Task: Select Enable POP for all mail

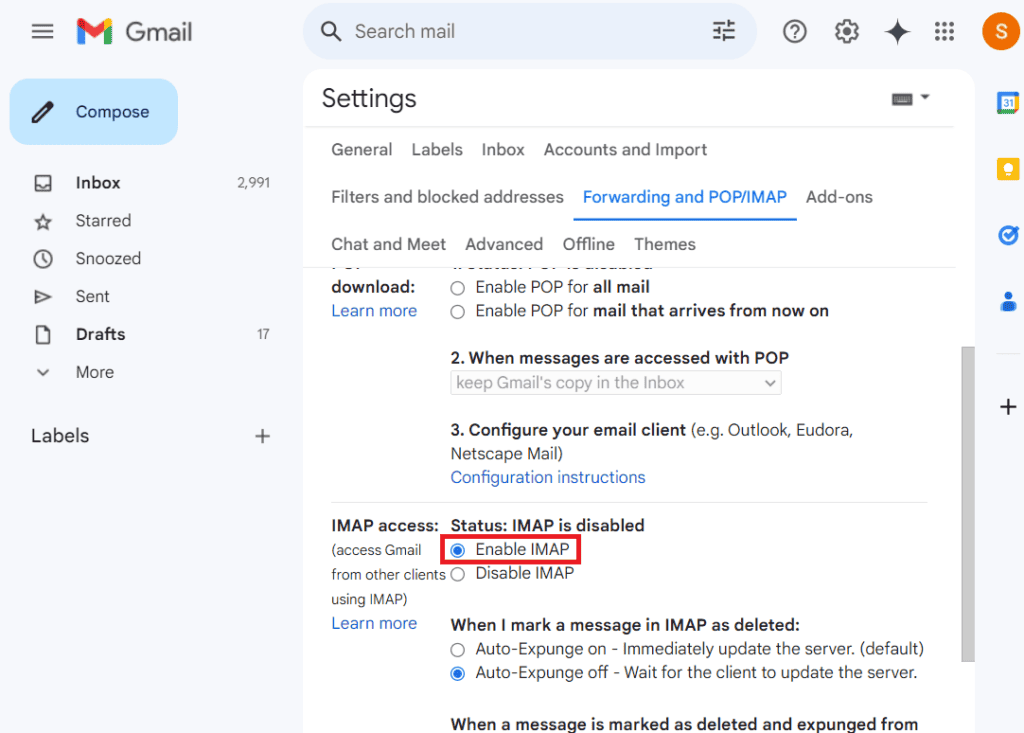Action: tap(458, 287)
